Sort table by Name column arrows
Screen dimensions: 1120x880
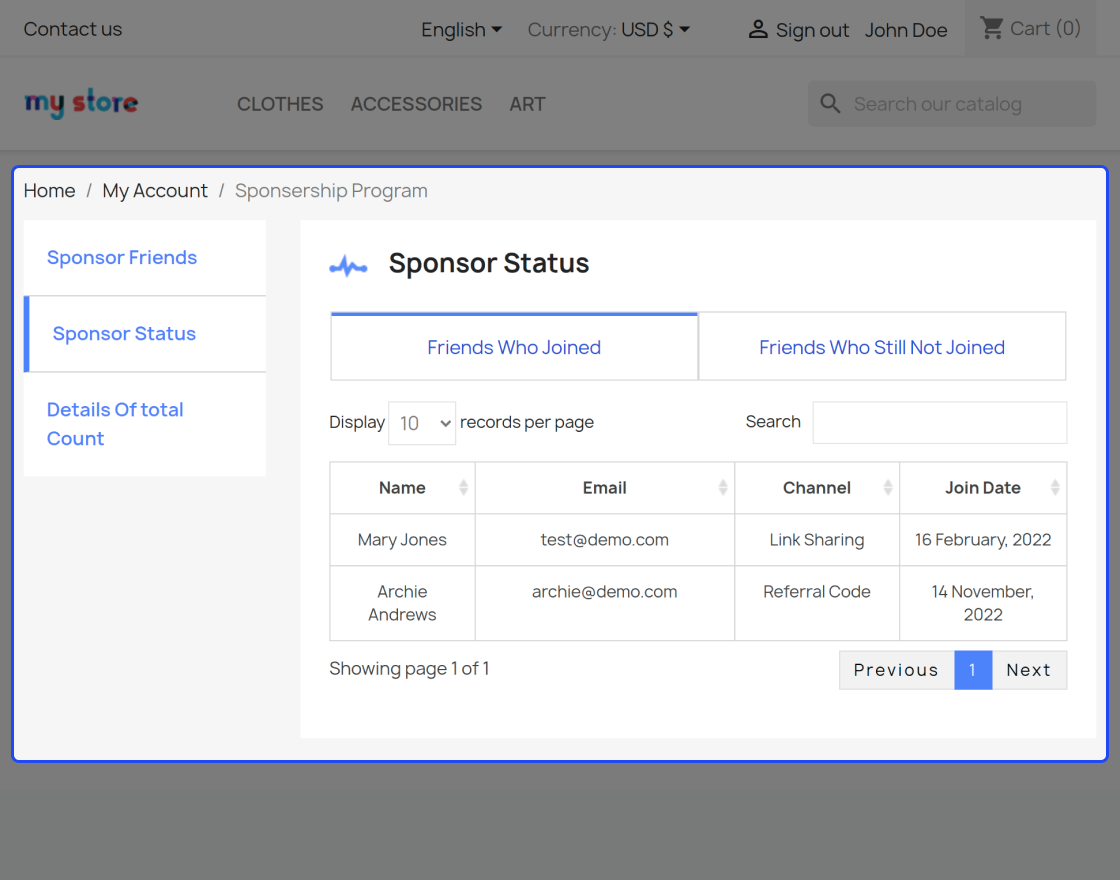pyautogui.click(x=464, y=488)
